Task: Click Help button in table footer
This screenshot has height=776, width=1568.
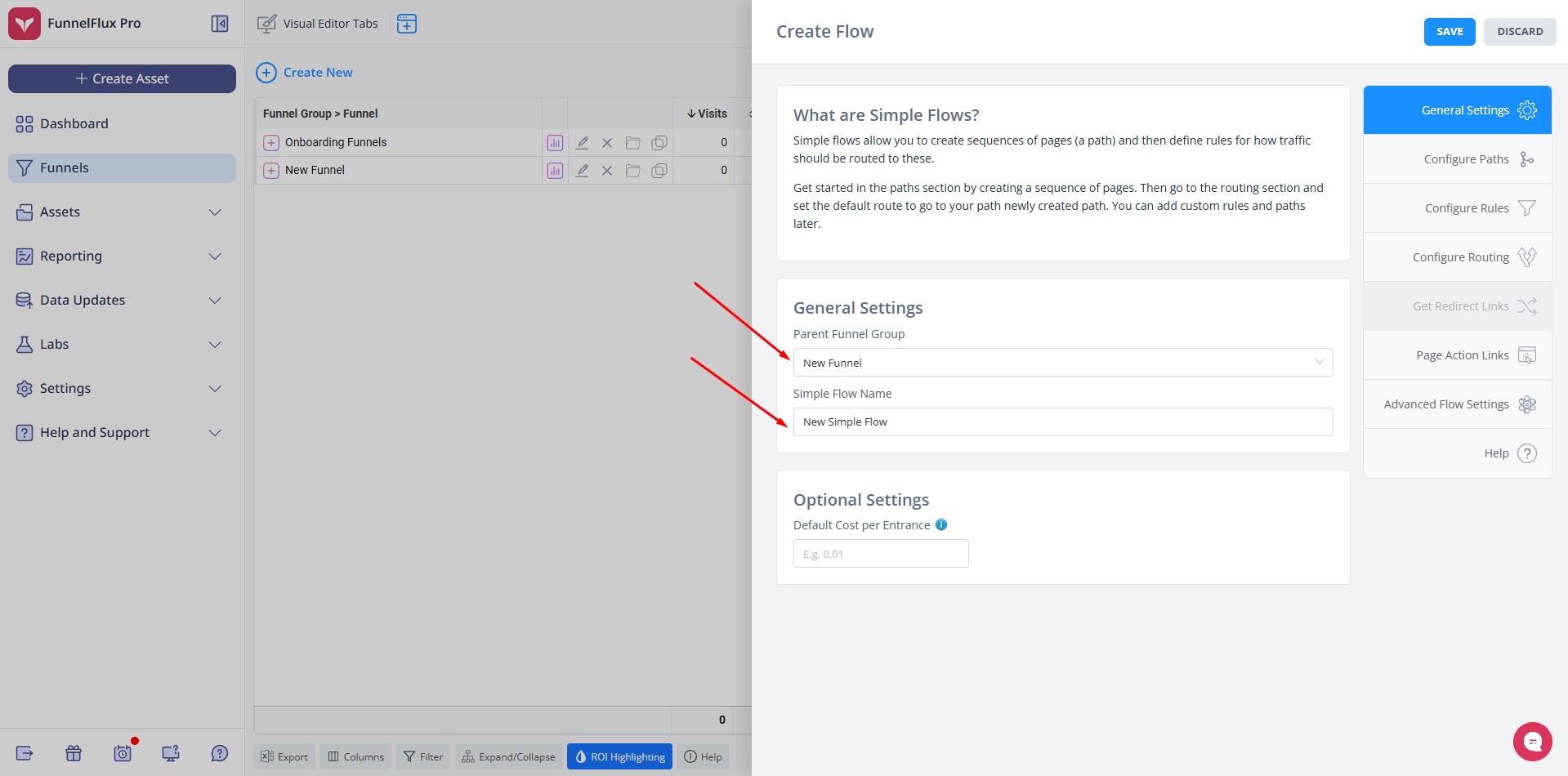Action: coord(703,757)
